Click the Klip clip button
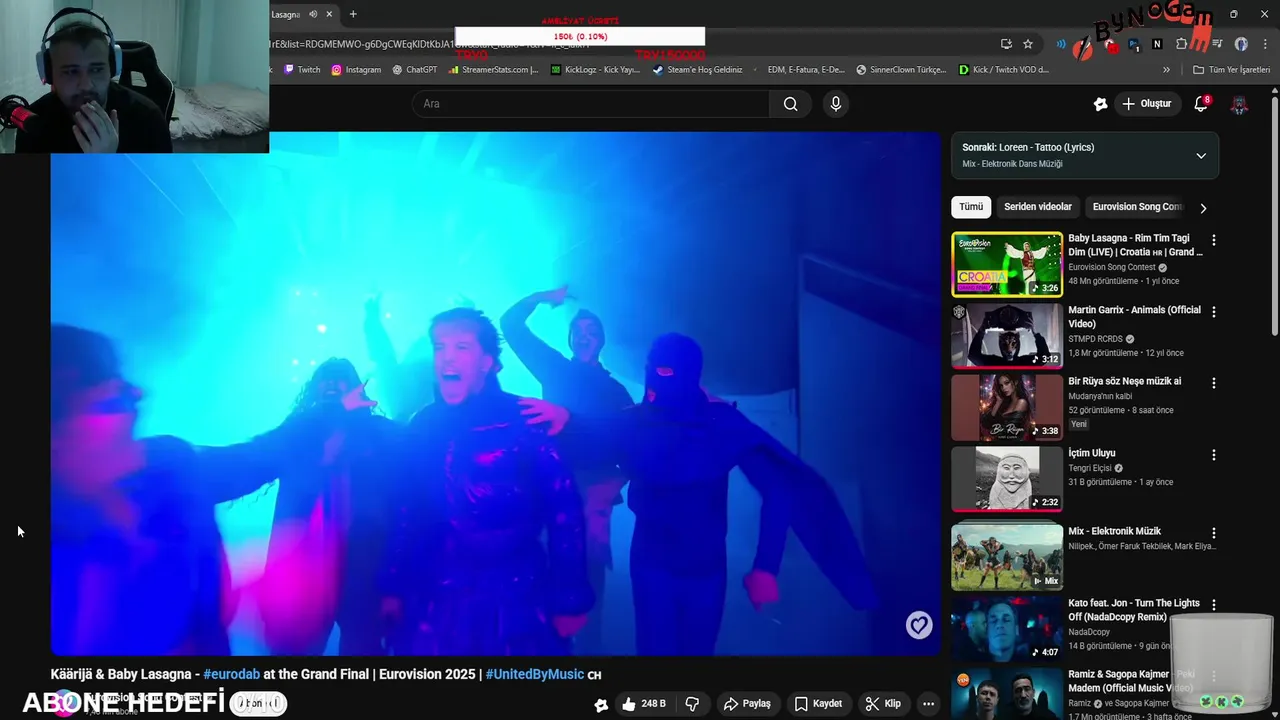The height and width of the screenshot is (720, 1280). (x=883, y=704)
